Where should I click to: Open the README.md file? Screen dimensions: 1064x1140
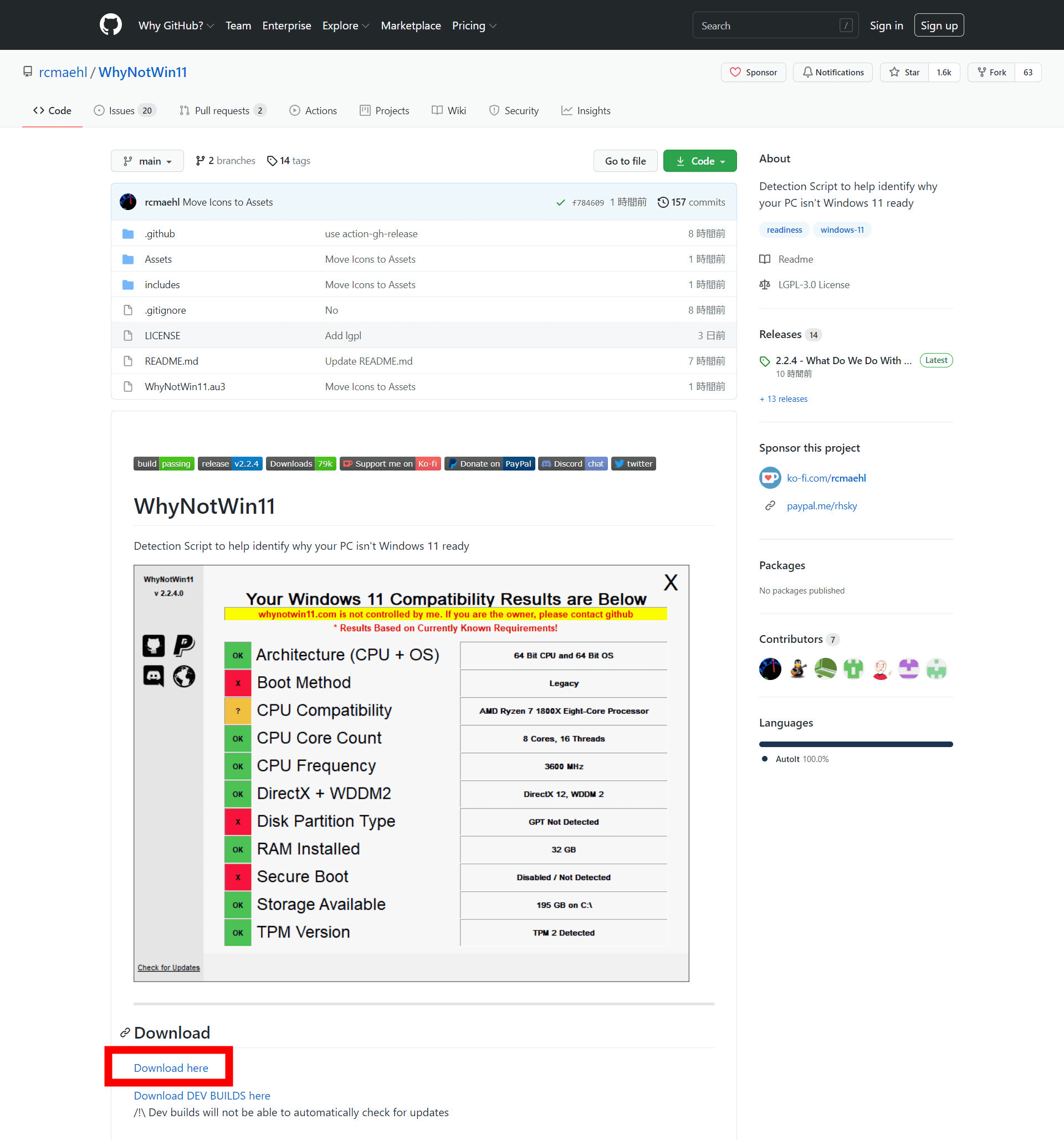[171, 361]
